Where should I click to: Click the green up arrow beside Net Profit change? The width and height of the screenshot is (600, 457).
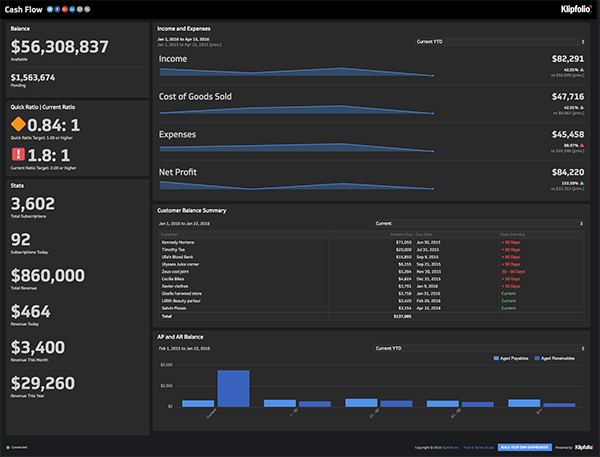[582, 183]
